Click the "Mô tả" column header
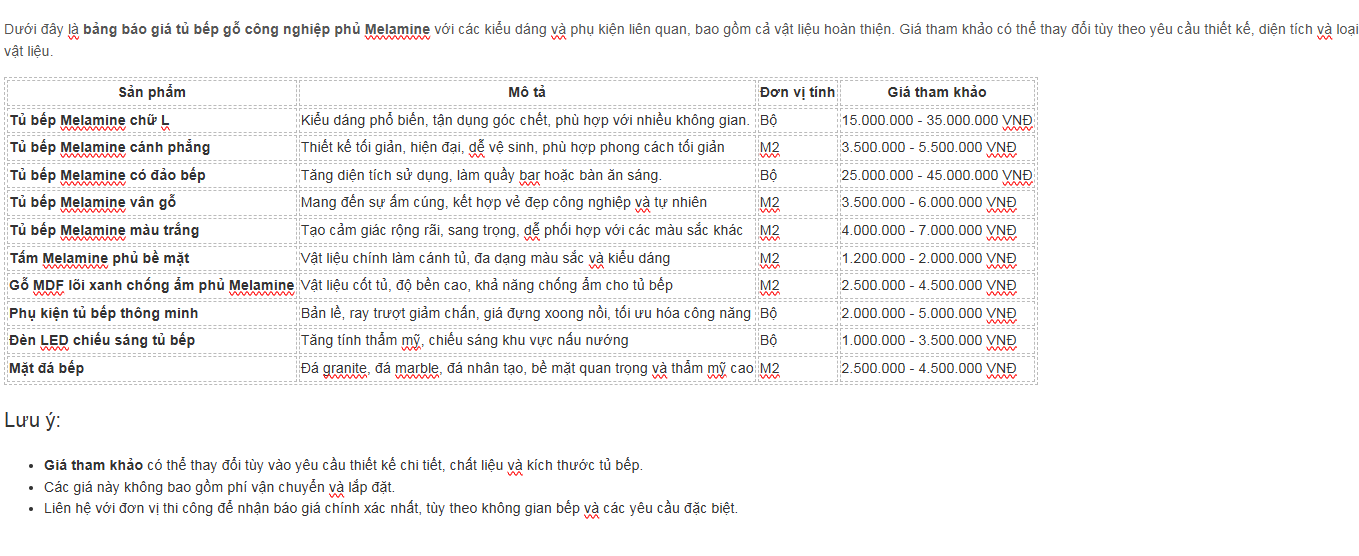Viewport: 1359px width, 556px height. tap(526, 92)
